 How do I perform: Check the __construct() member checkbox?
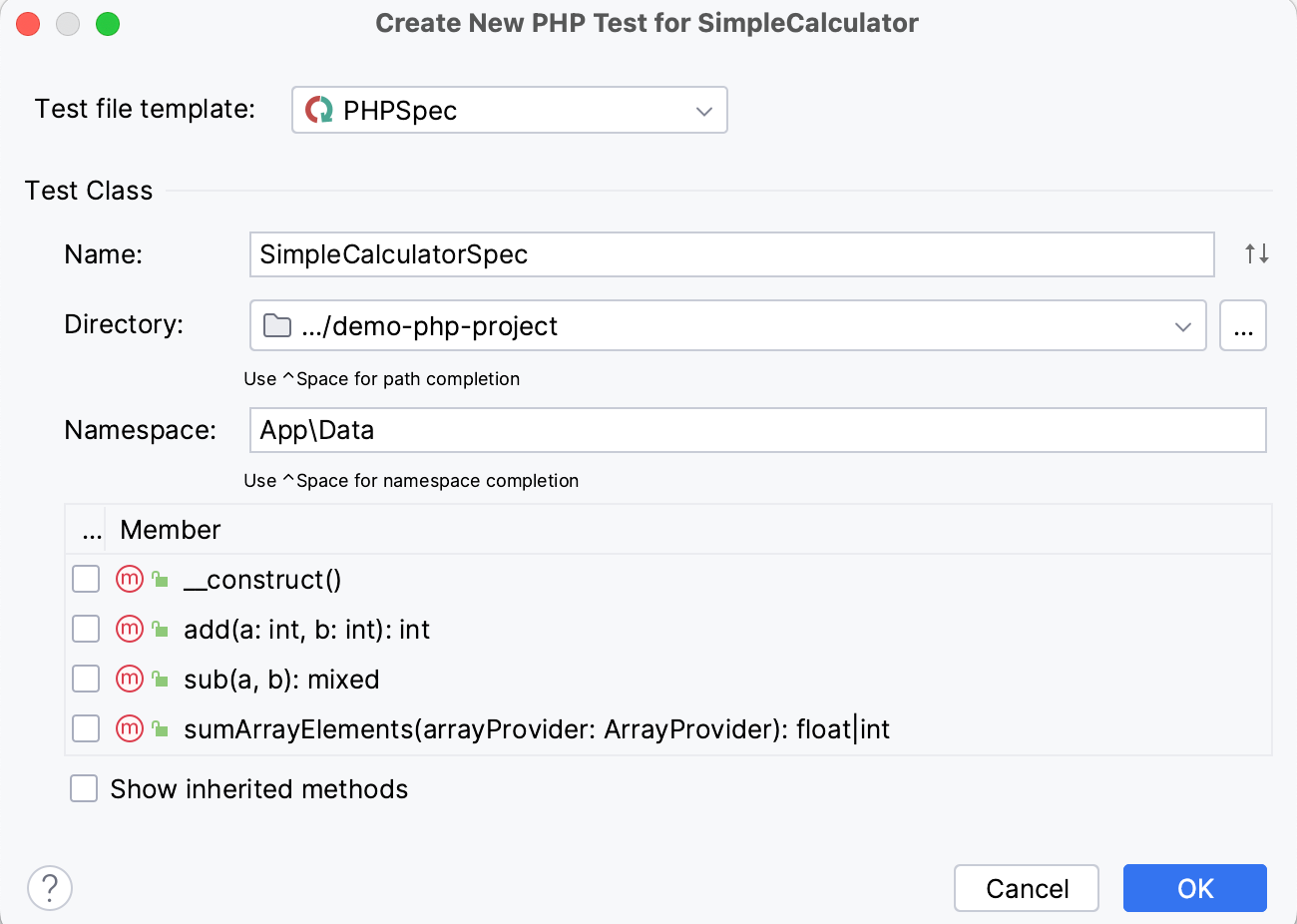(x=86, y=579)
